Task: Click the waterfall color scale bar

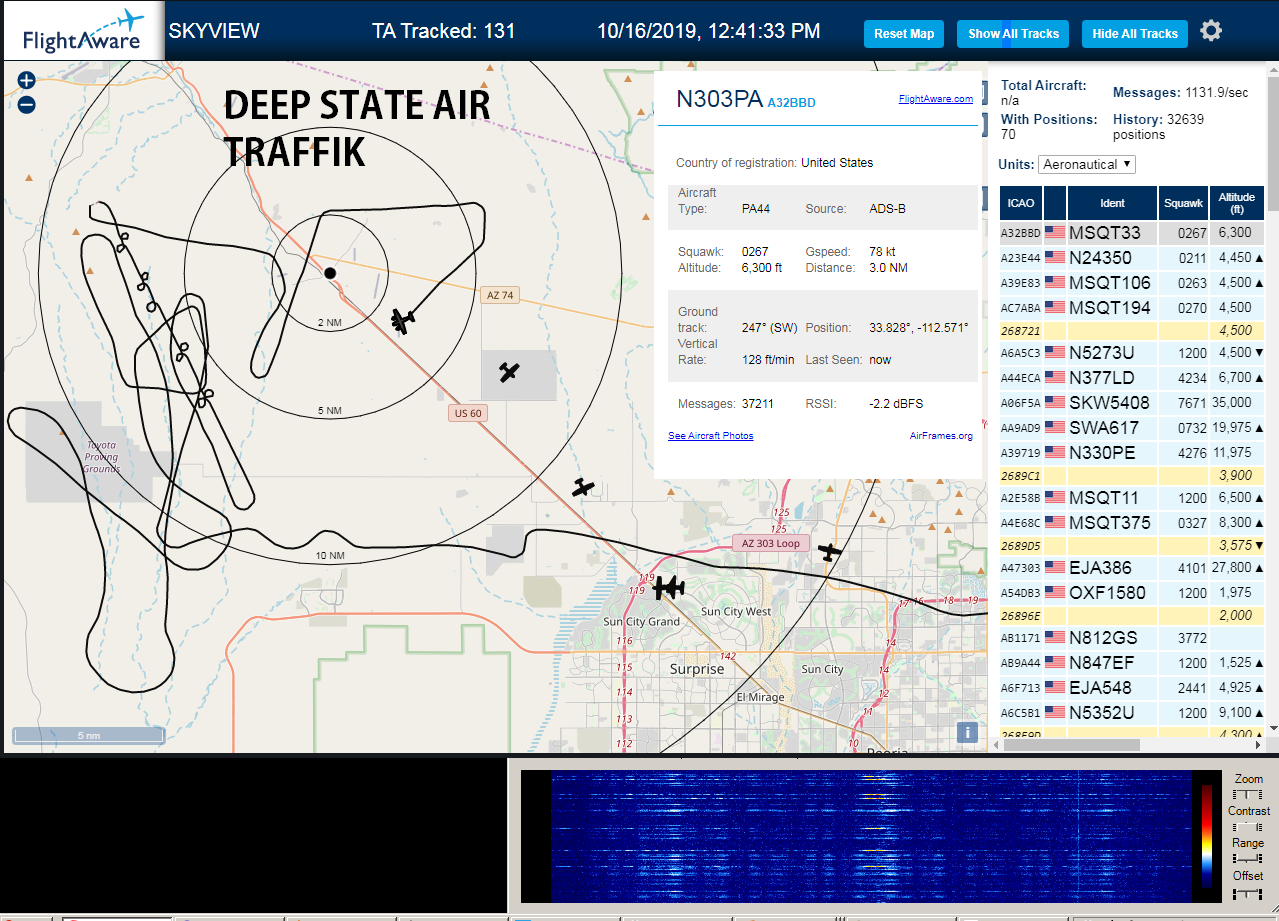Action: (x=1207, y=838)
